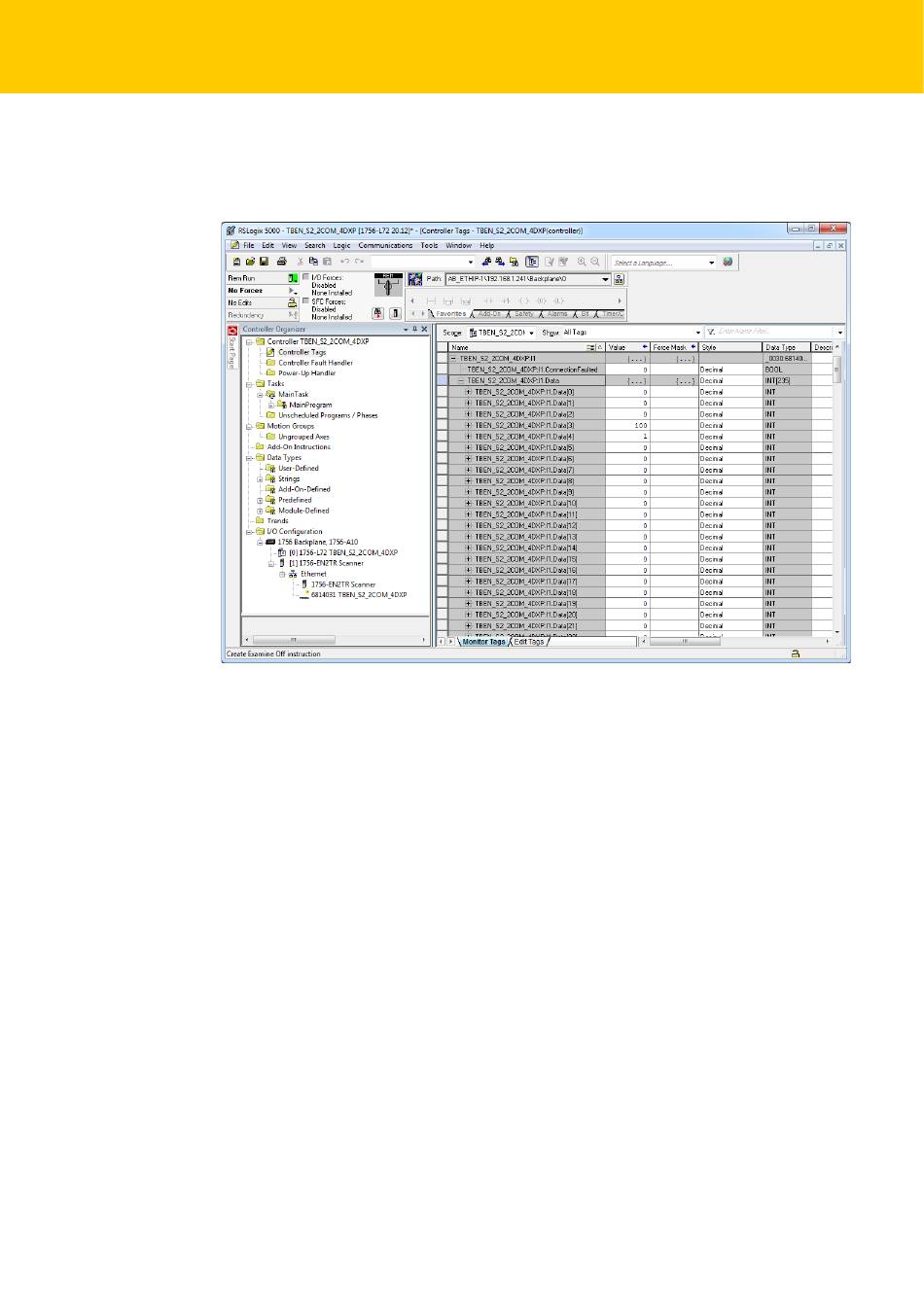Click the Print icon in toolbar
The width and height of the screenshot is (924, 1307).
click(281, 262)
